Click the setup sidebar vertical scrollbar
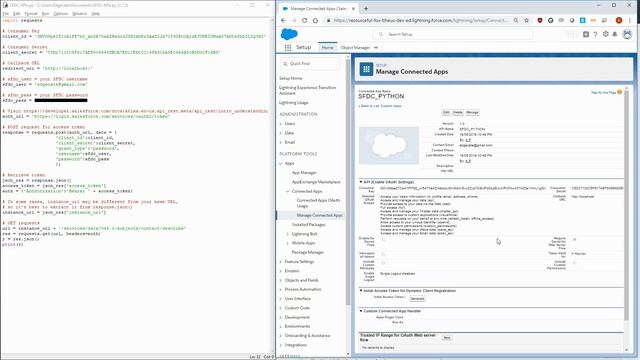Screen dimensions: 640x360 348,182
